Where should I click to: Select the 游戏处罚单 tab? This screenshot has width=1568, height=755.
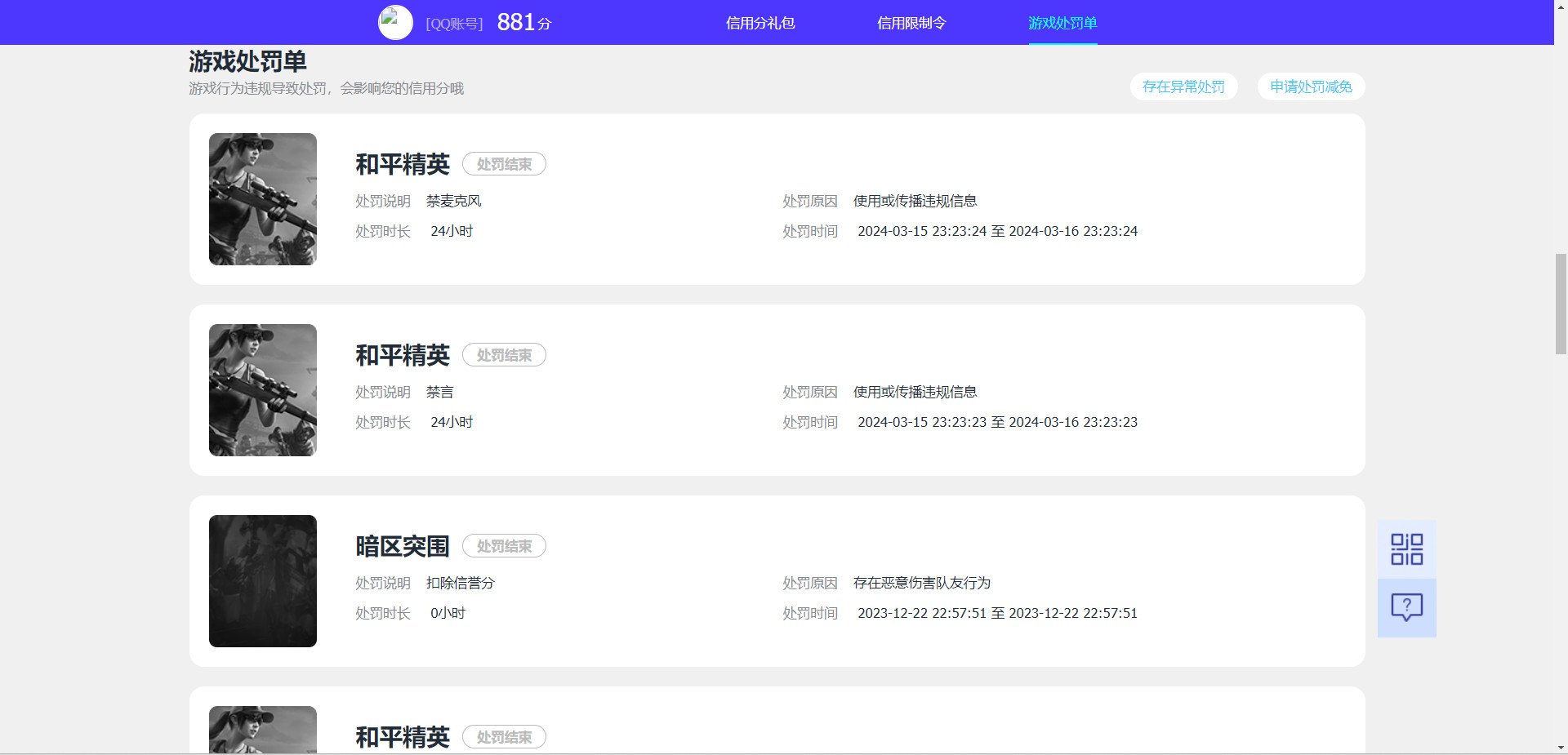pos(1062,23)
